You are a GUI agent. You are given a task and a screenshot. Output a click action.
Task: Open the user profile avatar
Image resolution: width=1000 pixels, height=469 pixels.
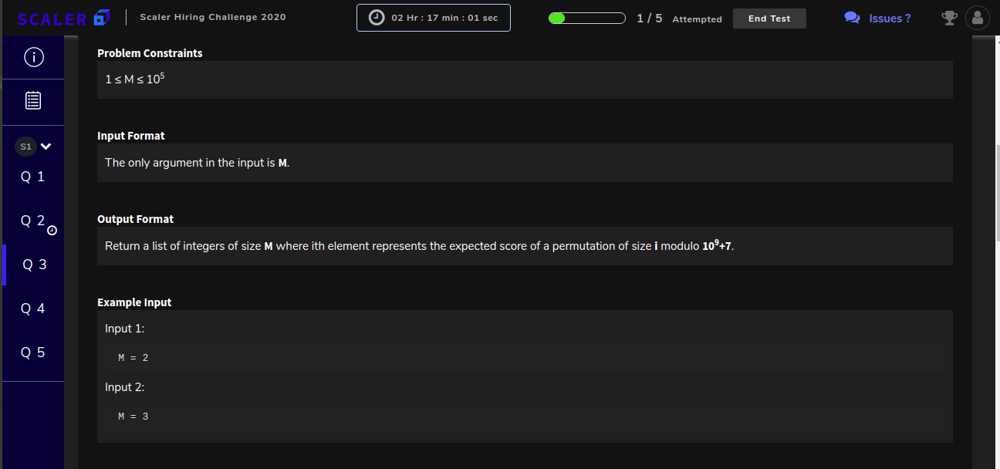click(x=977, y=18)
